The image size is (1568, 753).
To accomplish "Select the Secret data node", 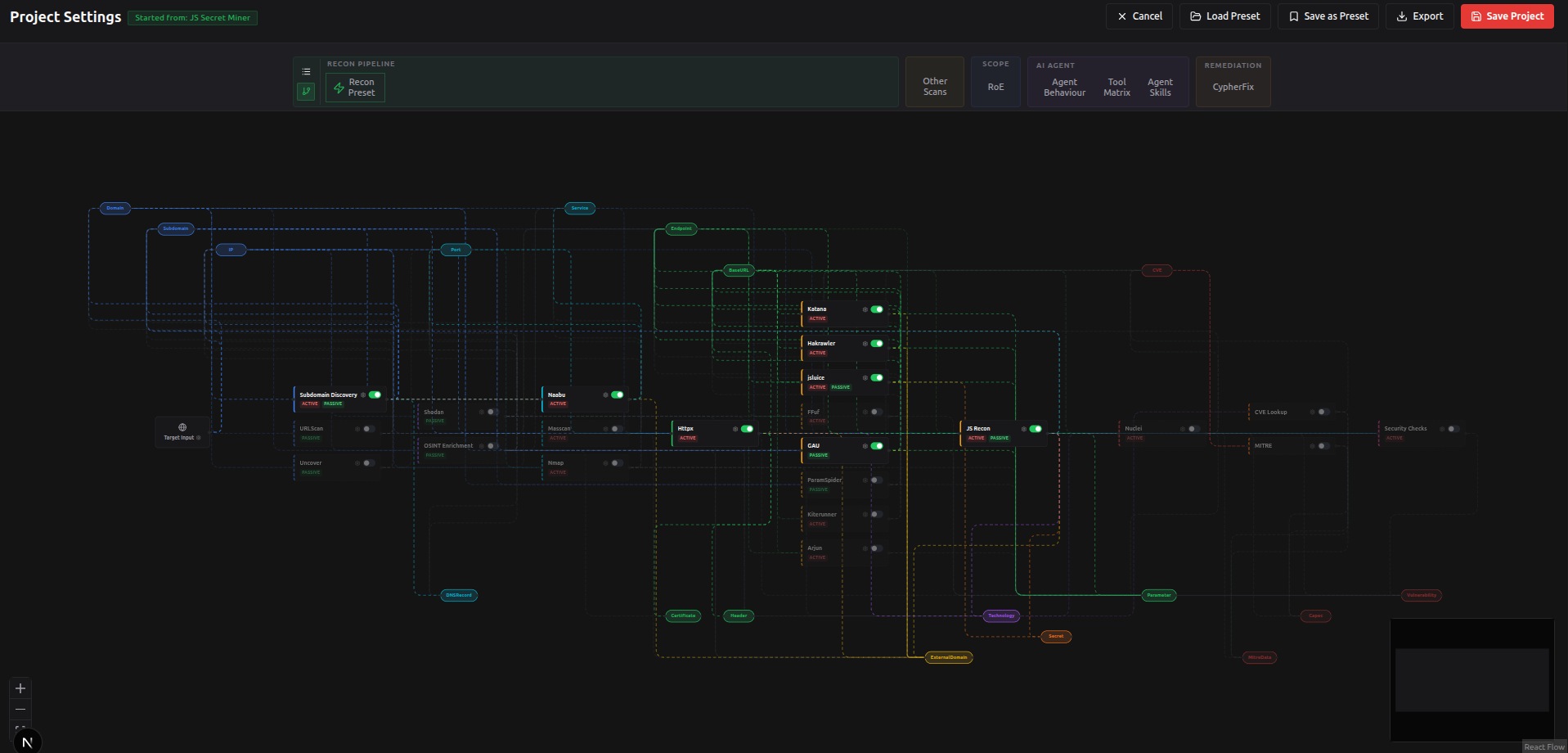I will pyautogui.click(x=1056, y=636).
